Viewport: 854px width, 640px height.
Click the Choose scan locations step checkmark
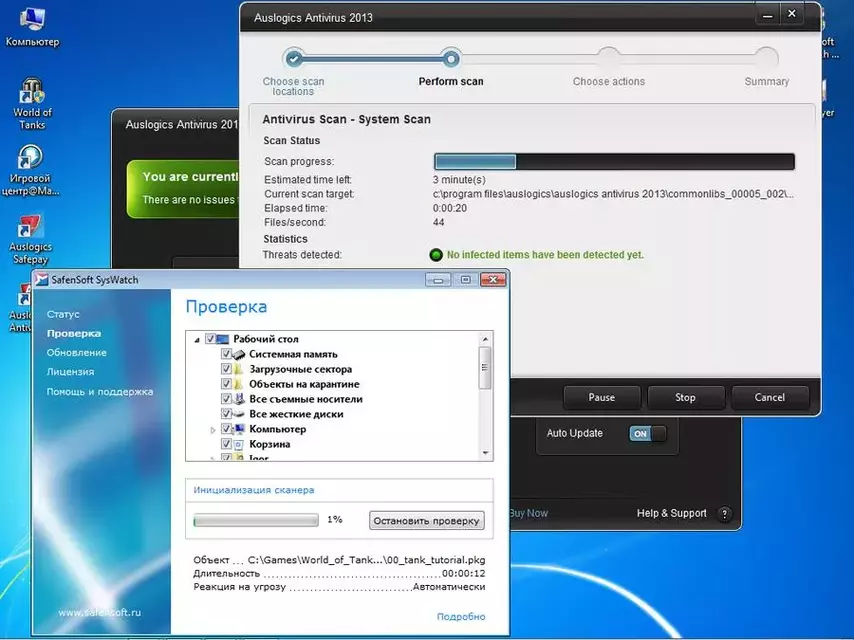[x=294, y=58]
